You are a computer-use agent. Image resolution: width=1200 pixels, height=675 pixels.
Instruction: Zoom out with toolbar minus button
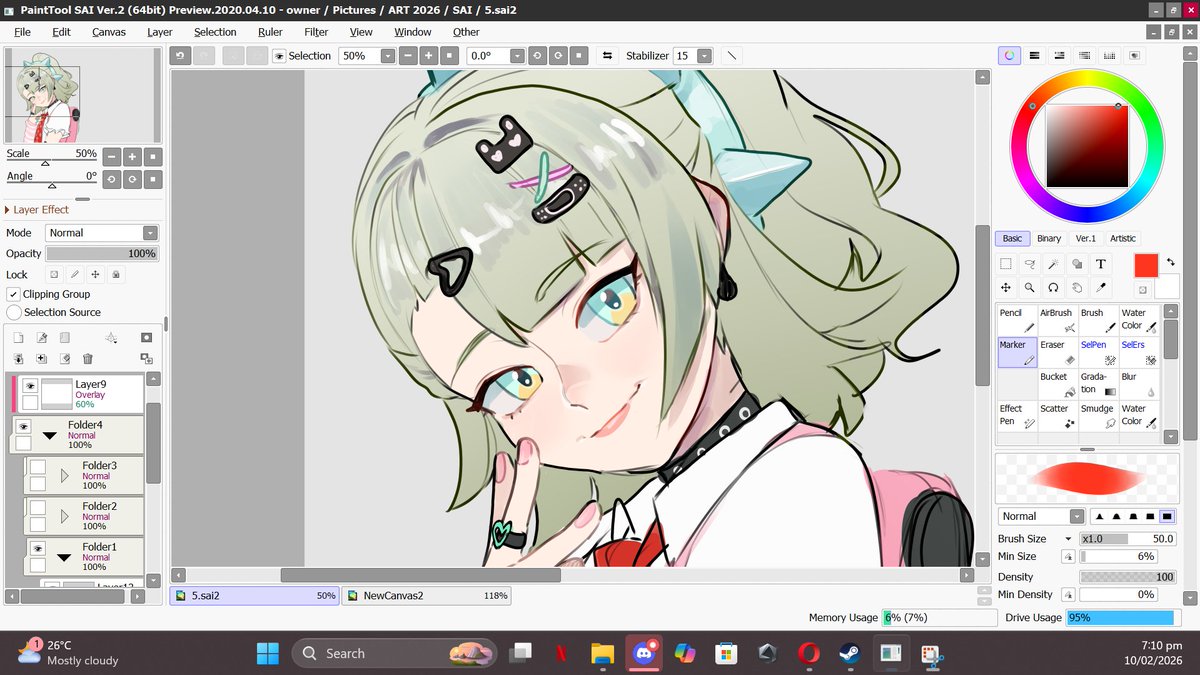pyautogui.click(x=407, y=56)
